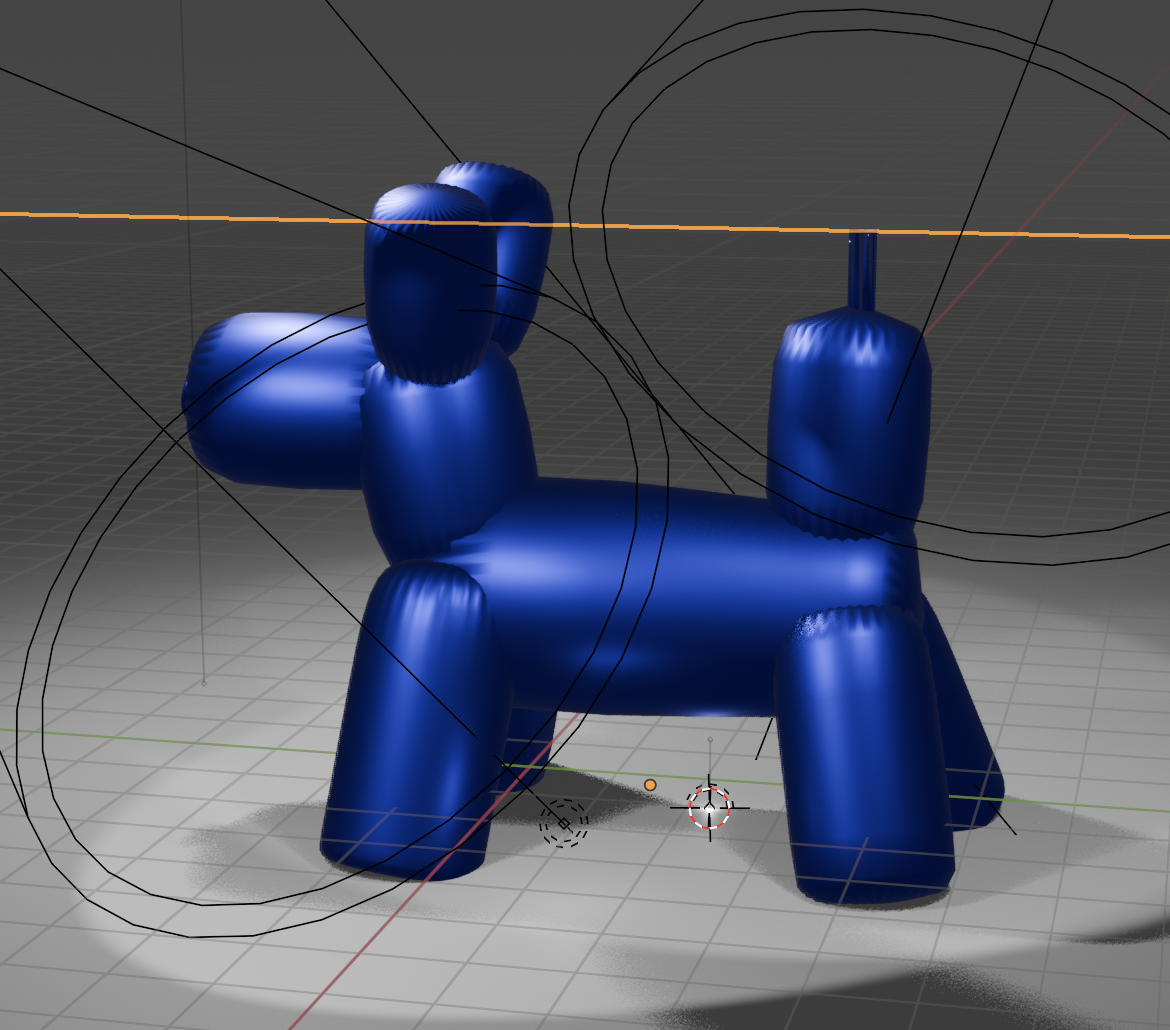Select the orange object origin dot
The image size is (1170, 1030).
[650, 785]
